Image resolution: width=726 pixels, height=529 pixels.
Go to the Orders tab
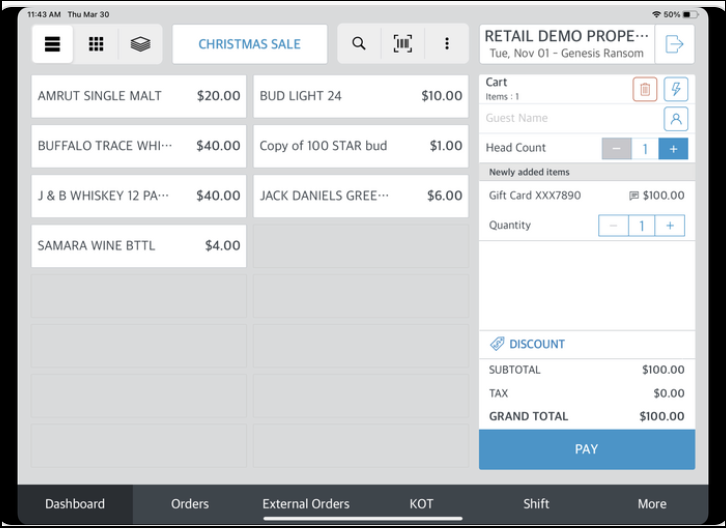[x=190, y=504]
